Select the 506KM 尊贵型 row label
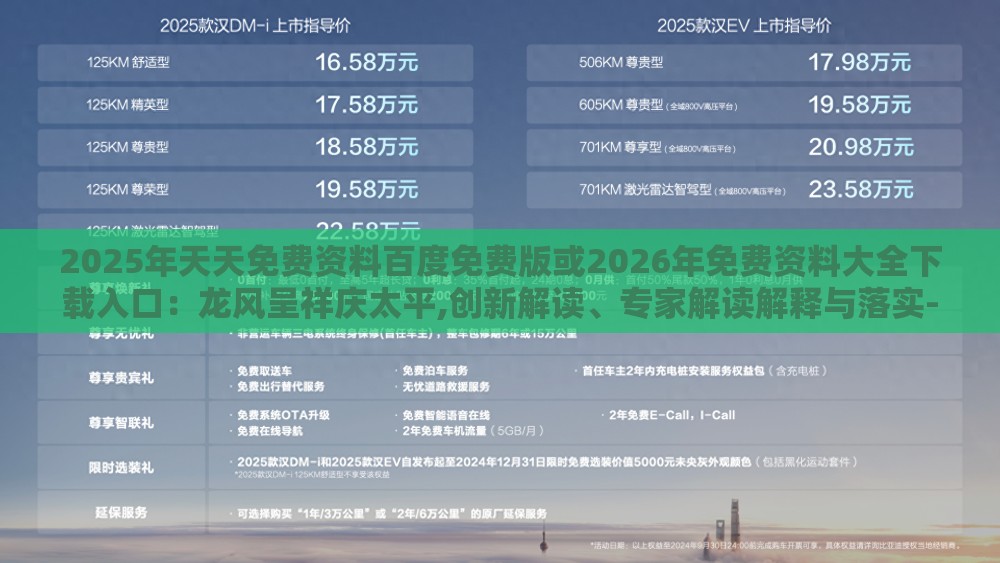Image resolution: width=1000 pixels, height=563 pixels. pyautogui.click(x=621, y=62)
